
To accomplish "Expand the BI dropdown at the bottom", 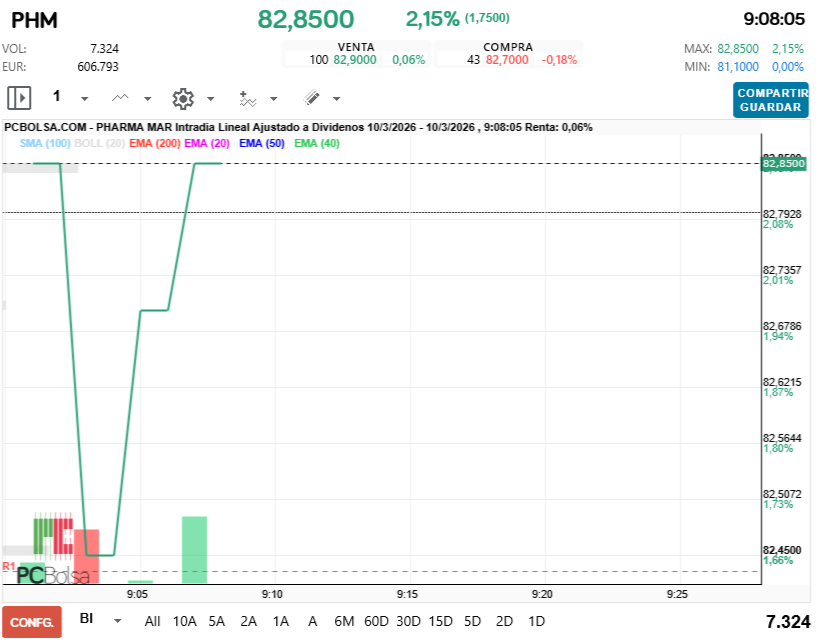I will [115, 621].
